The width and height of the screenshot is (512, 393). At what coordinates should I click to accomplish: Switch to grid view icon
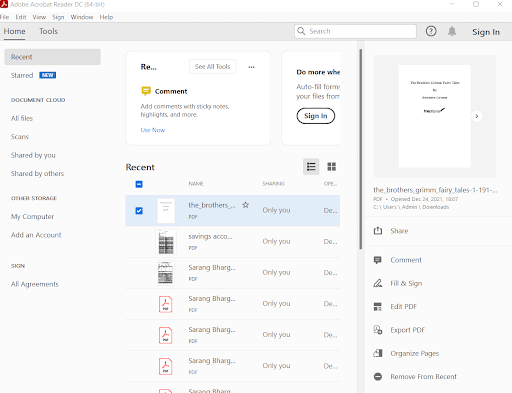[331, 167]
